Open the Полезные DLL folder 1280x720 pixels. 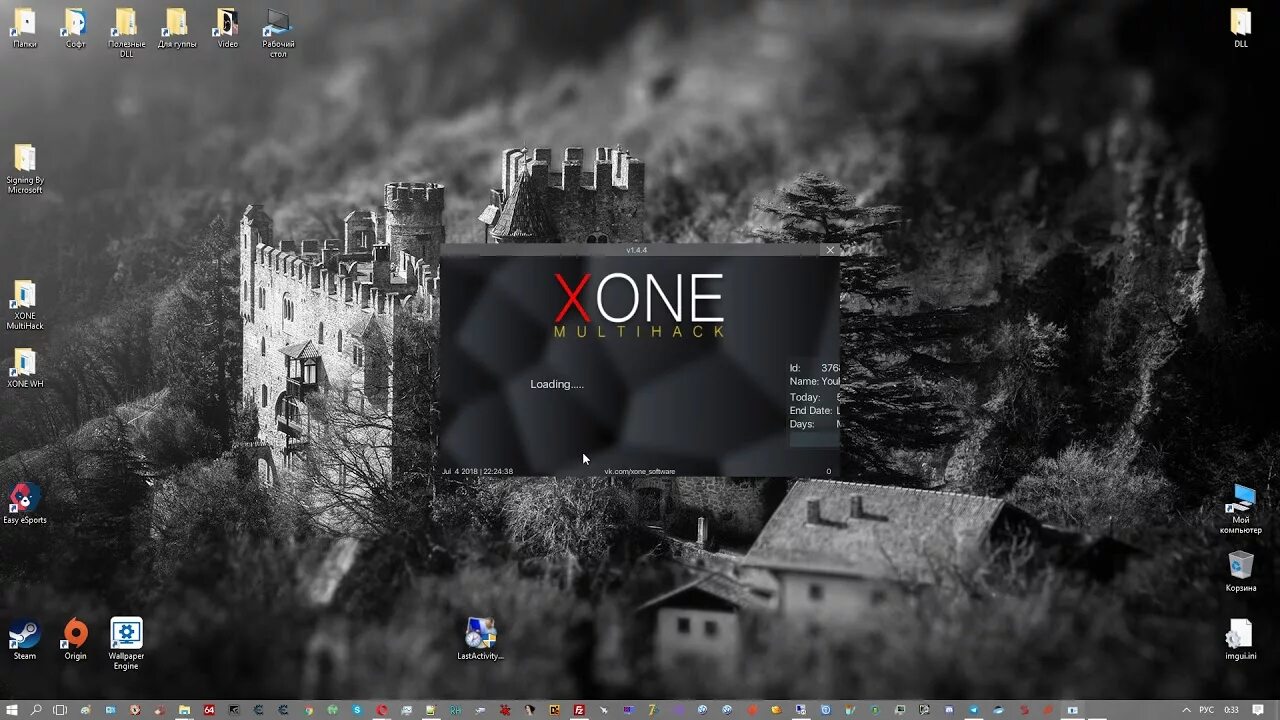pos(126,33)
